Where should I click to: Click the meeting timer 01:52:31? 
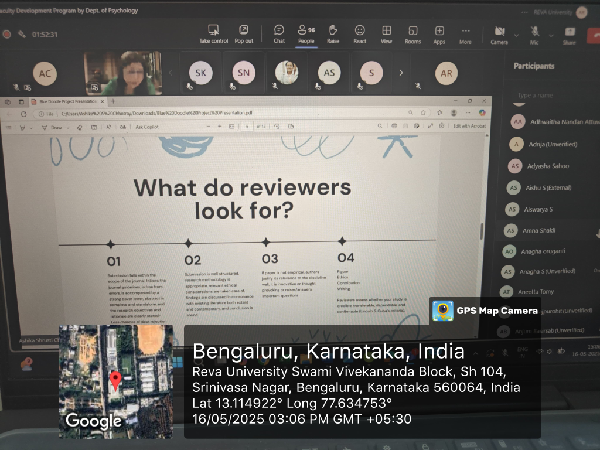point(45,34)
